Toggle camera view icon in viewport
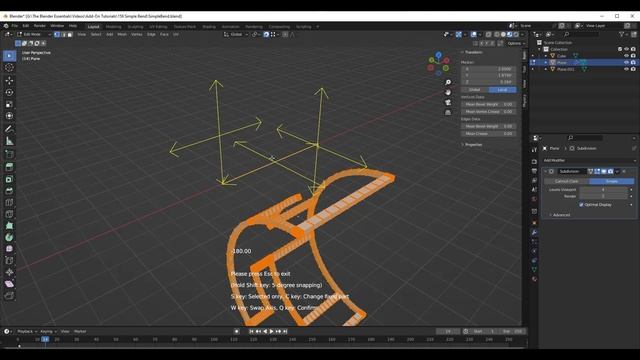Viewport: 640px width, 360px height. coord(448,102)
